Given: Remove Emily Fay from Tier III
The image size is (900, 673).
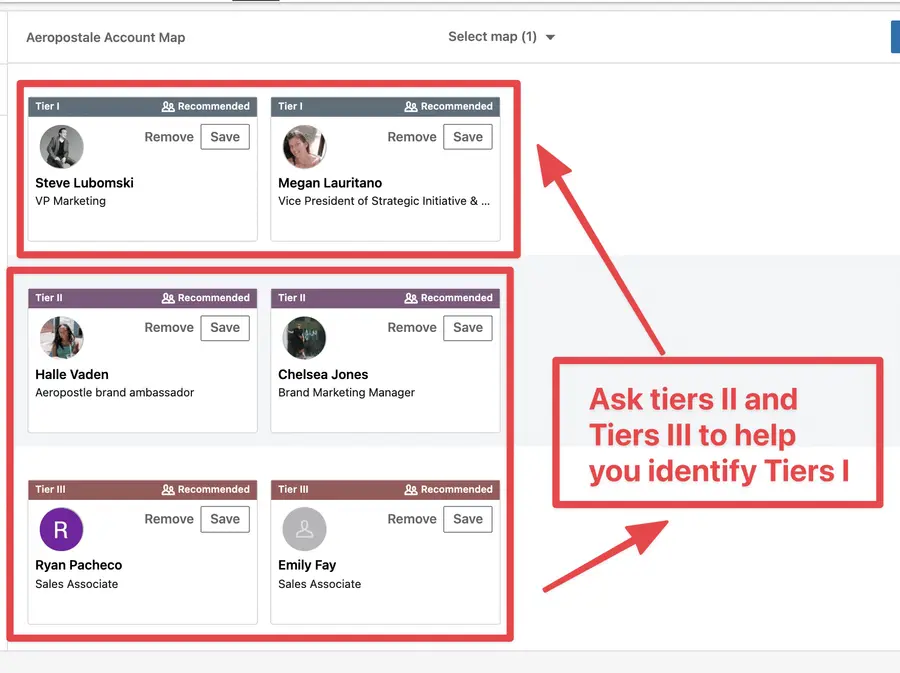Looking at the screenshot, I should [x=411, y=519].
